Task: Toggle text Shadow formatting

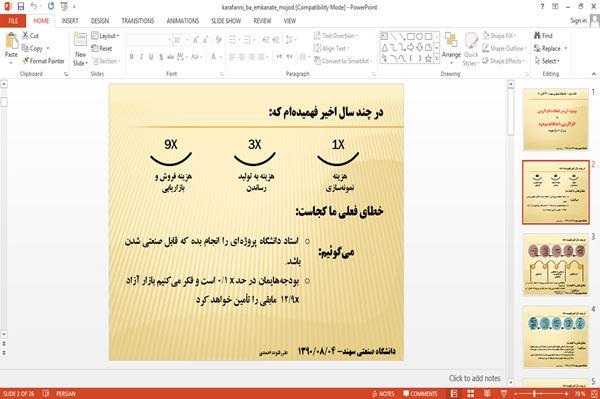Action: point(161,57)
